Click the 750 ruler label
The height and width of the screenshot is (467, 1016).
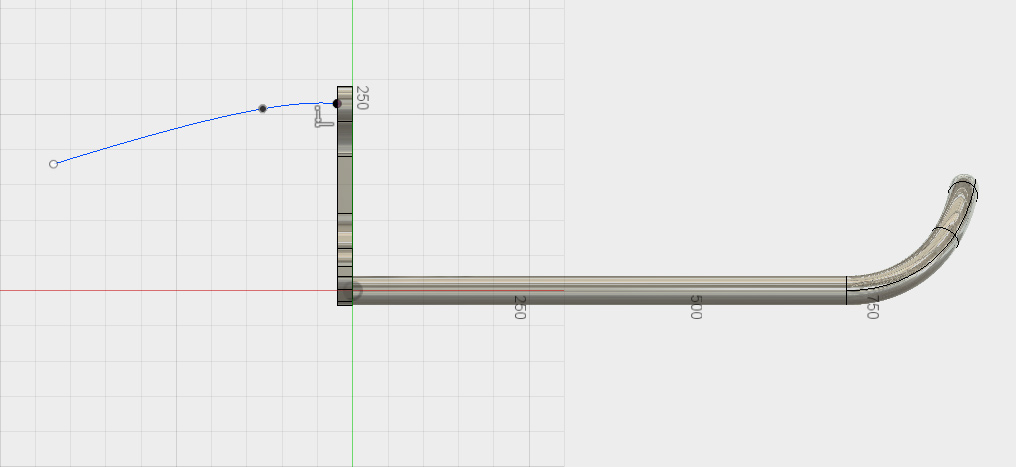(872, 307)
